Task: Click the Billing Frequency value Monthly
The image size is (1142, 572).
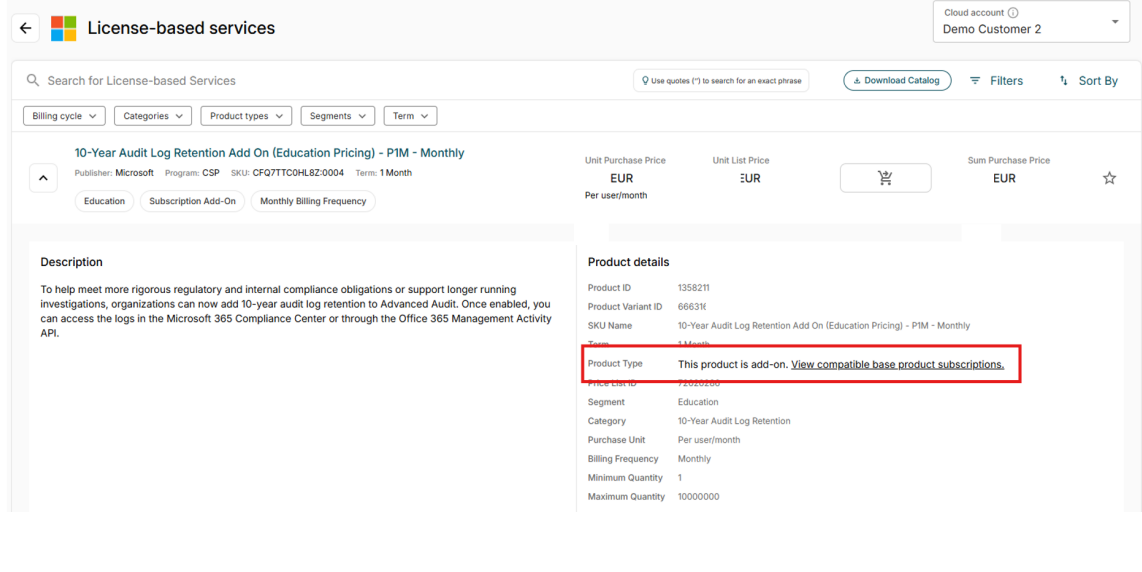Action: (694, 459)
